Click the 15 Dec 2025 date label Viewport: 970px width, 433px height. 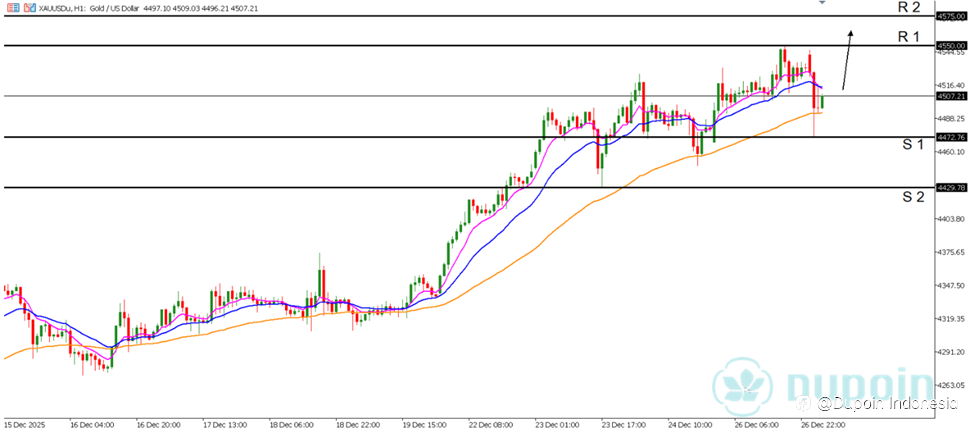click(x=23, y=426)
